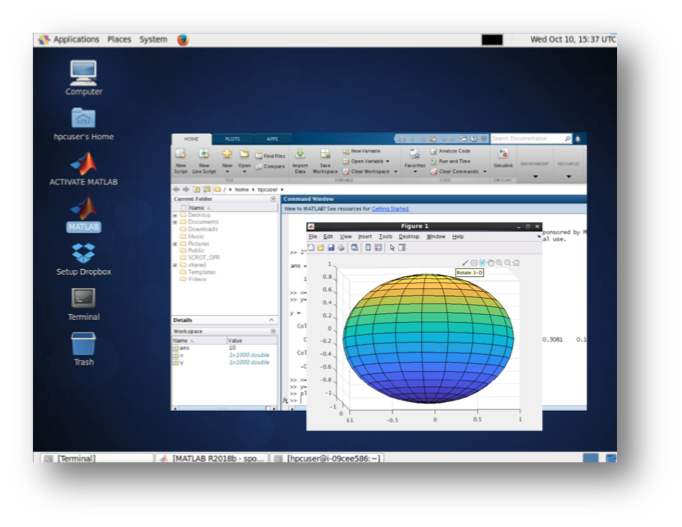Expand the RESOURCES section dropdown
The height and width of the screenshot is (527, 682).
(x=568, y=177)
